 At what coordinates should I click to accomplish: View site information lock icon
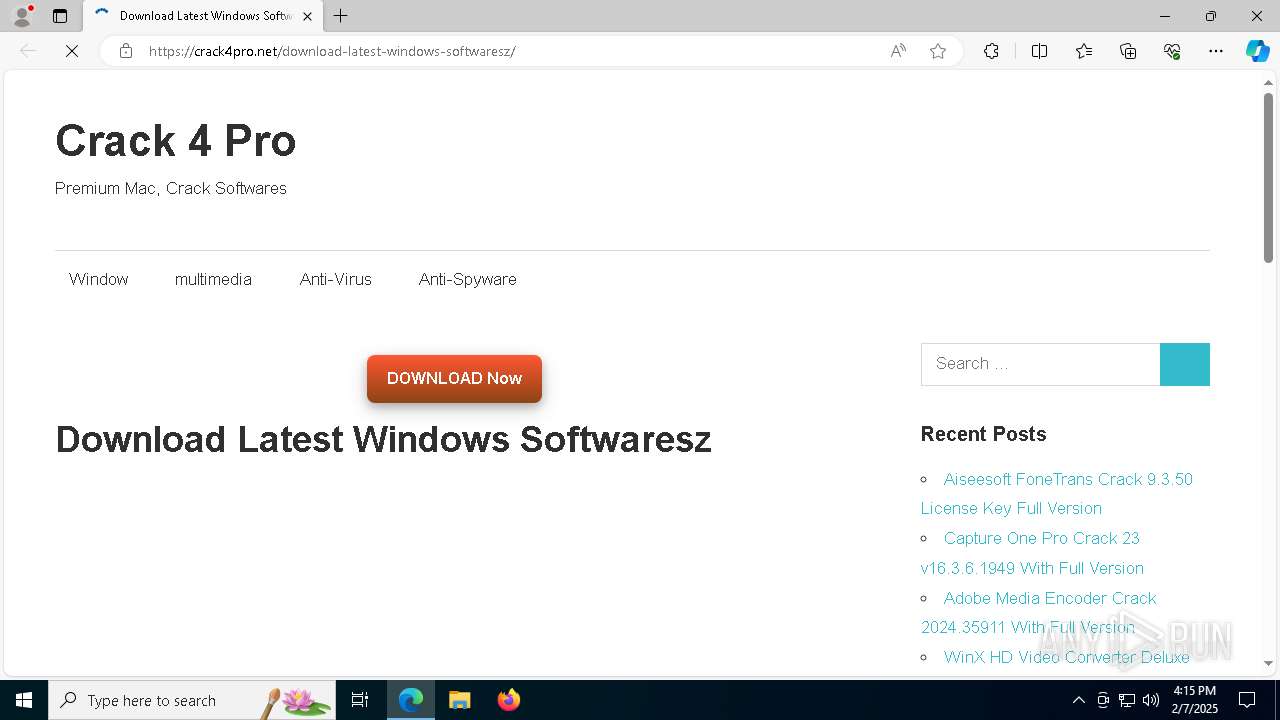pos(126,51)
